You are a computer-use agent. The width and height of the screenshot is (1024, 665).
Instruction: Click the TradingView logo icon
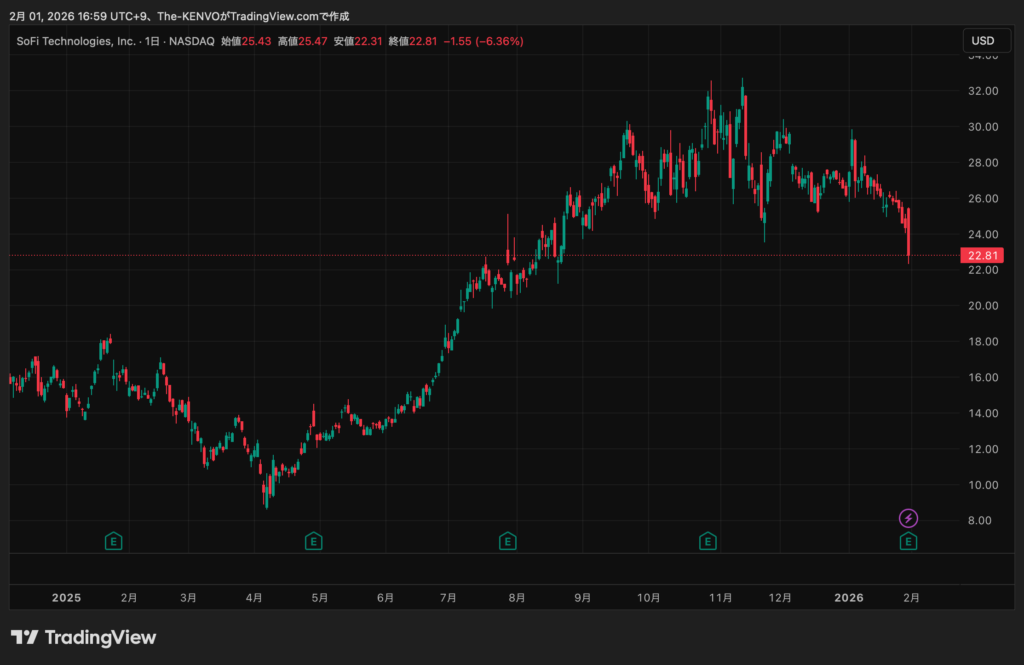pyautogui.click(x=25, y=637)
